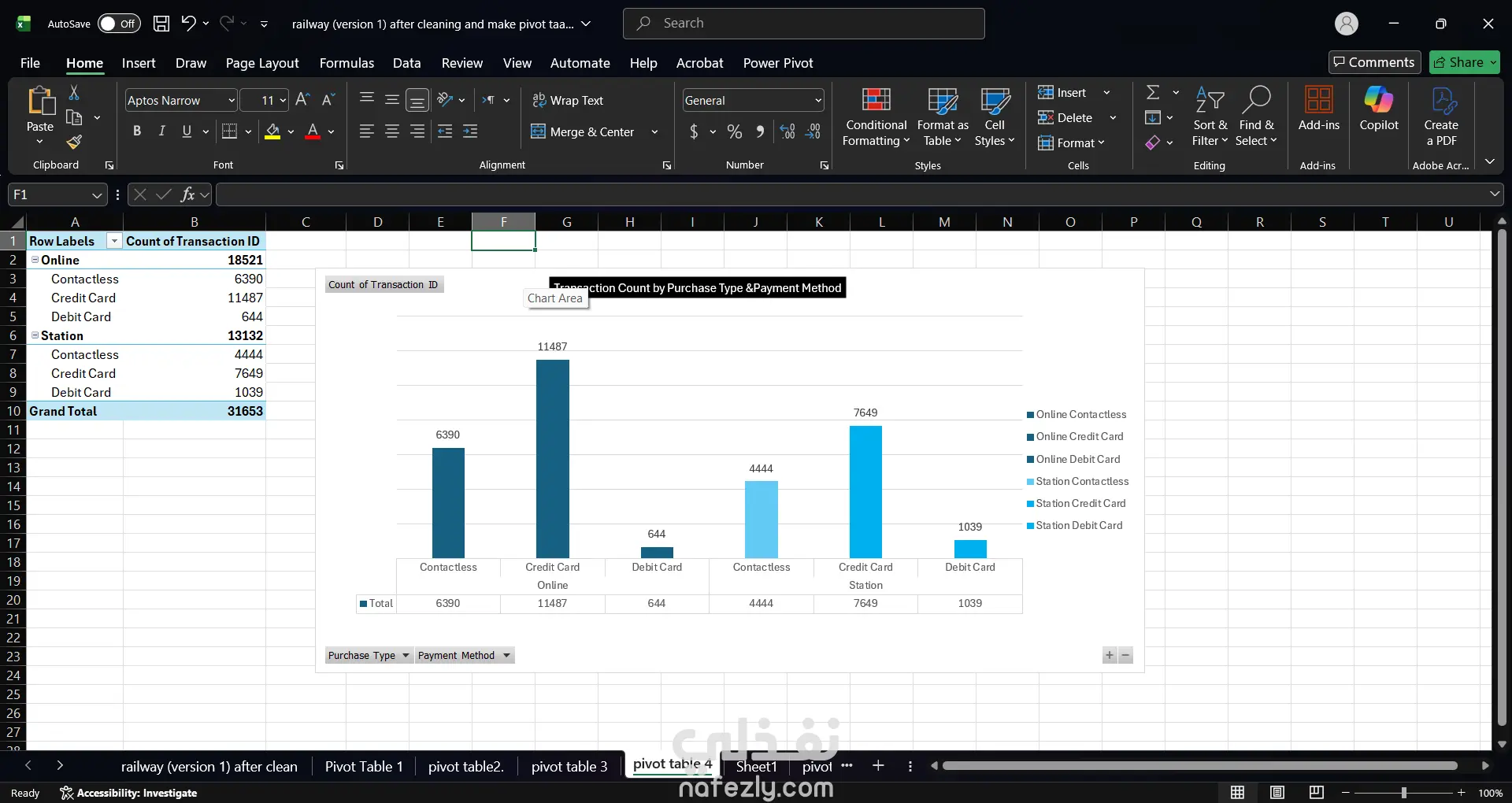Launch Copilot from the ribbon

pyautogui.click(x=1379, y=109)
